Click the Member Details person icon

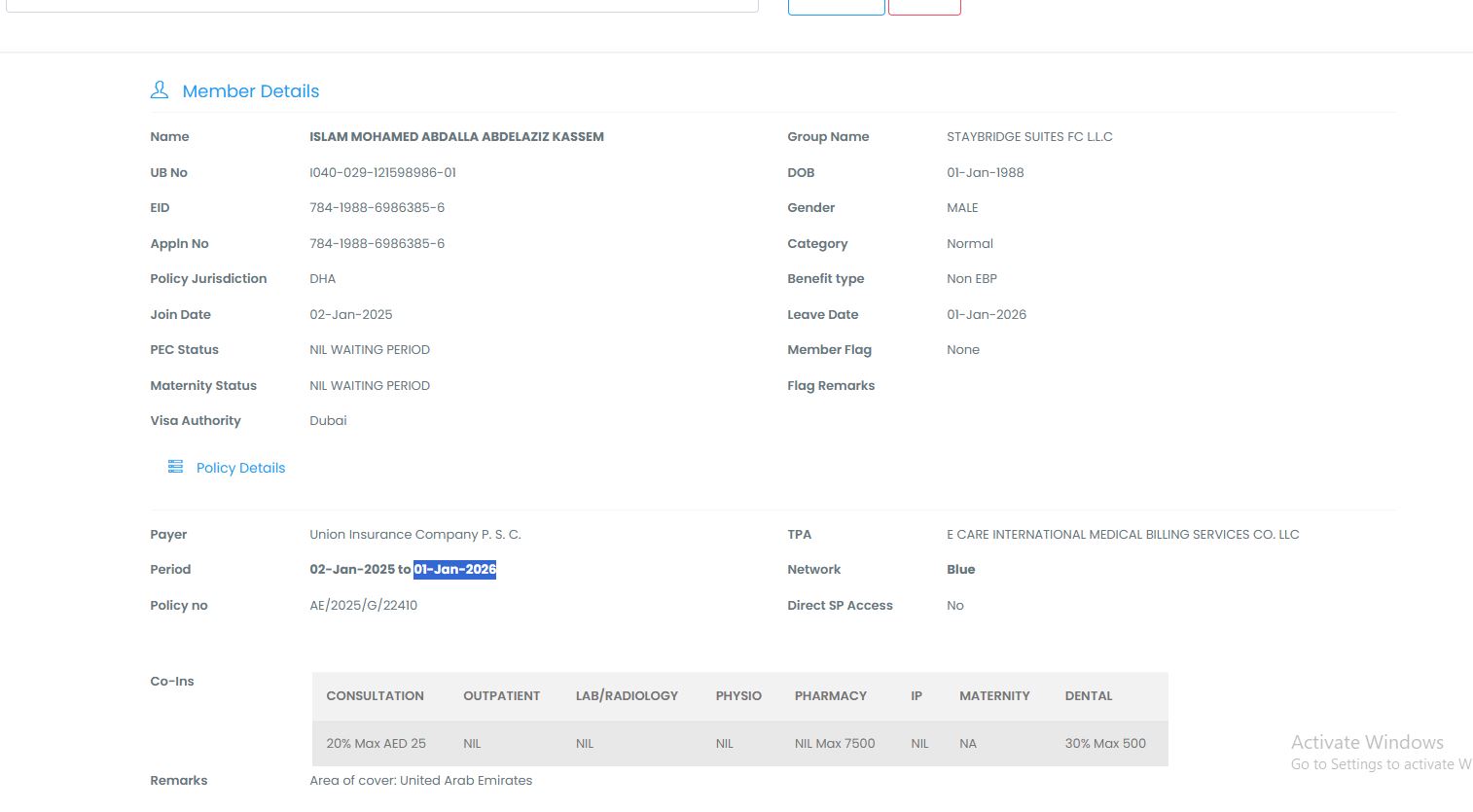pyautogui.click(x=160, y=90)
